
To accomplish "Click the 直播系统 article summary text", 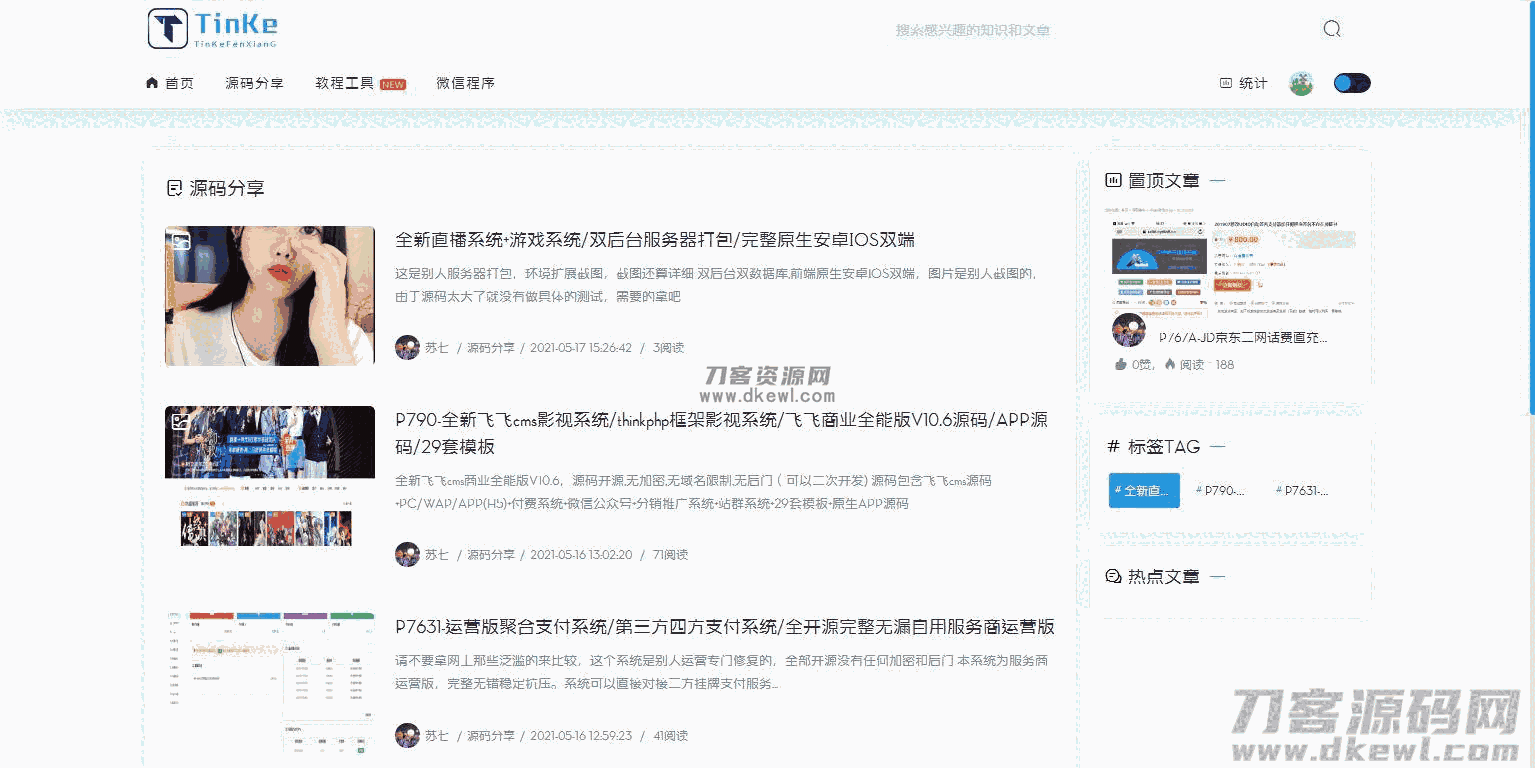I will pos(717,285).
